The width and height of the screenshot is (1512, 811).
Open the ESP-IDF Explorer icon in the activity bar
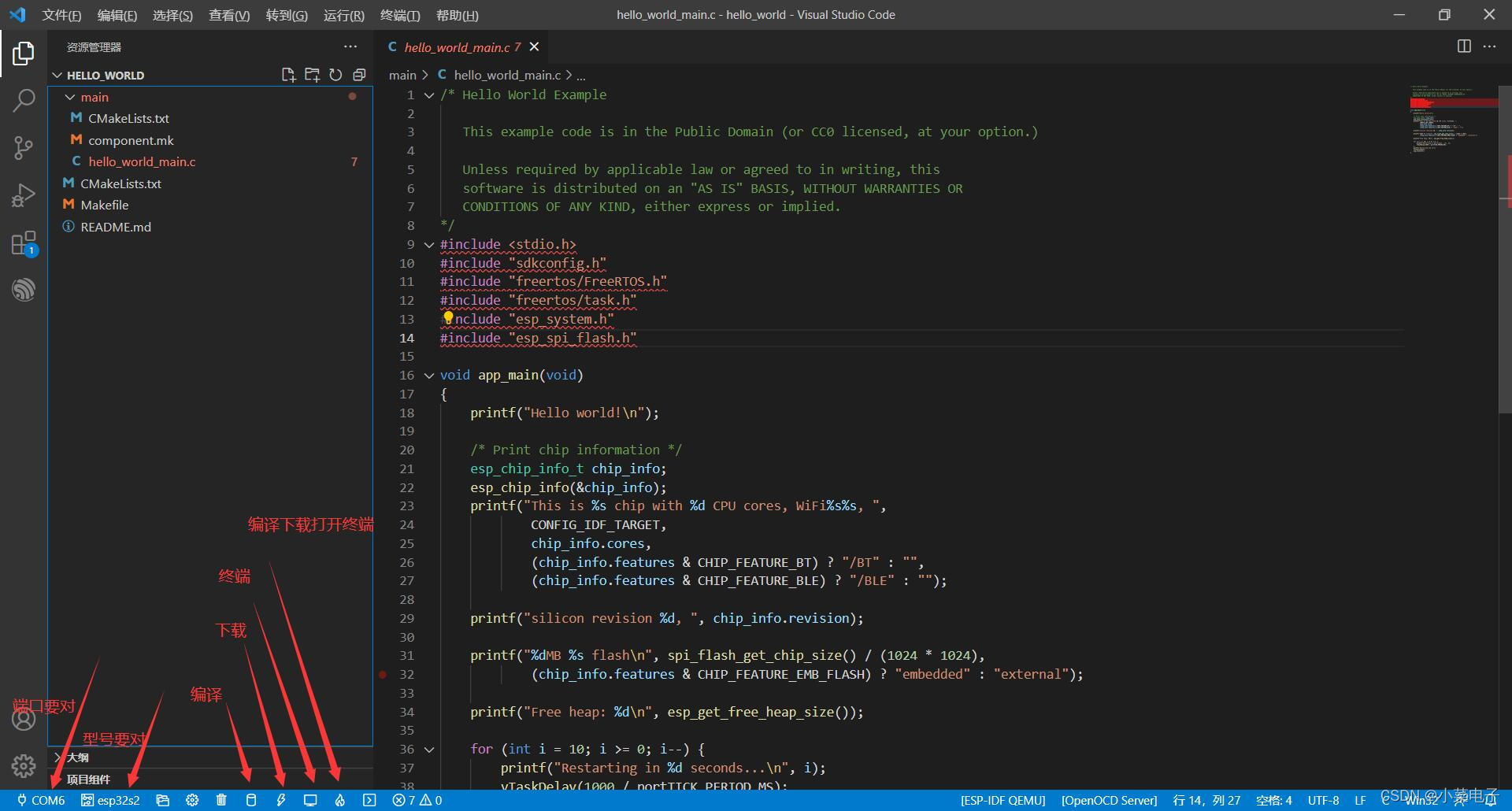(x=24, y=289)
